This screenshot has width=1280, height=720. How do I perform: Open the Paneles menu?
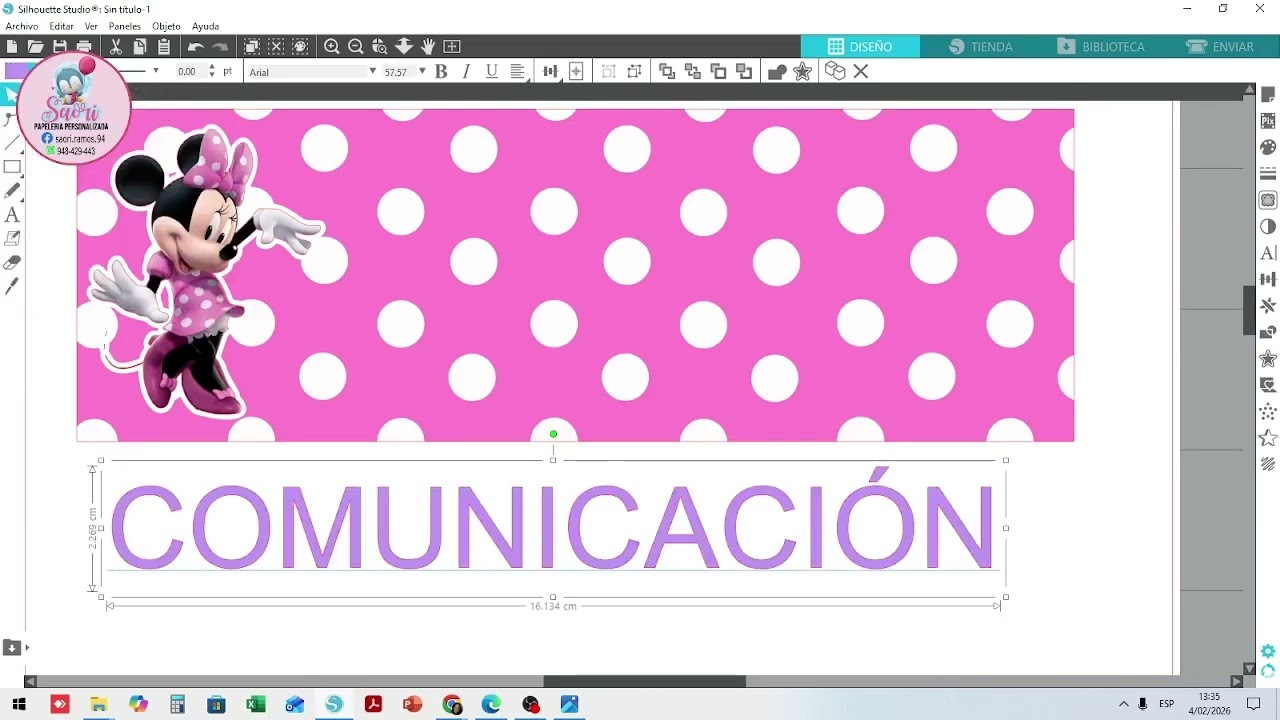[125, 26]
